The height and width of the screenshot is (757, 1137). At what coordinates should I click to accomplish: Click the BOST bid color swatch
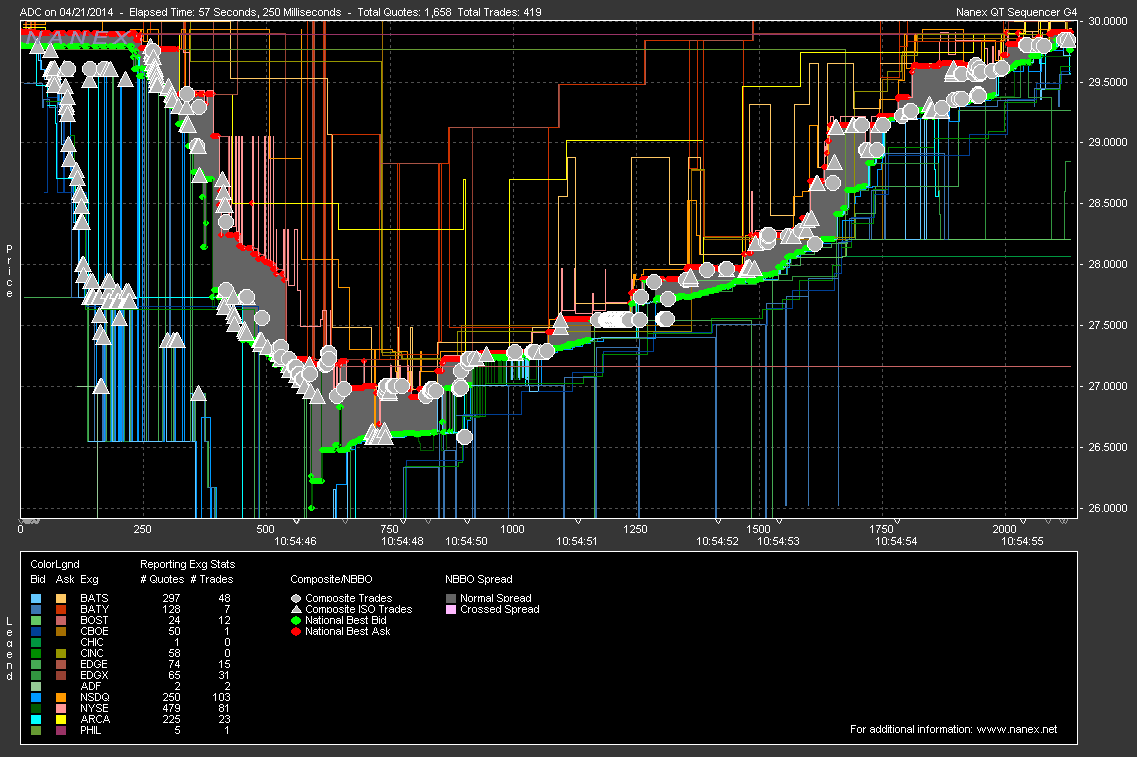click(x=36, y=620)
